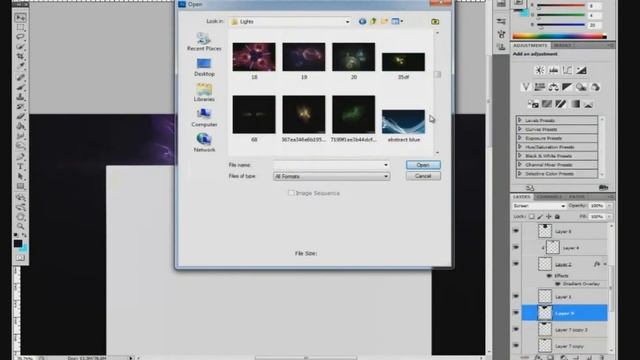Add a Hue/Saturation adjustment
Image resolution: width=640 pixels, height=360 pixels.
click(540, 87)
